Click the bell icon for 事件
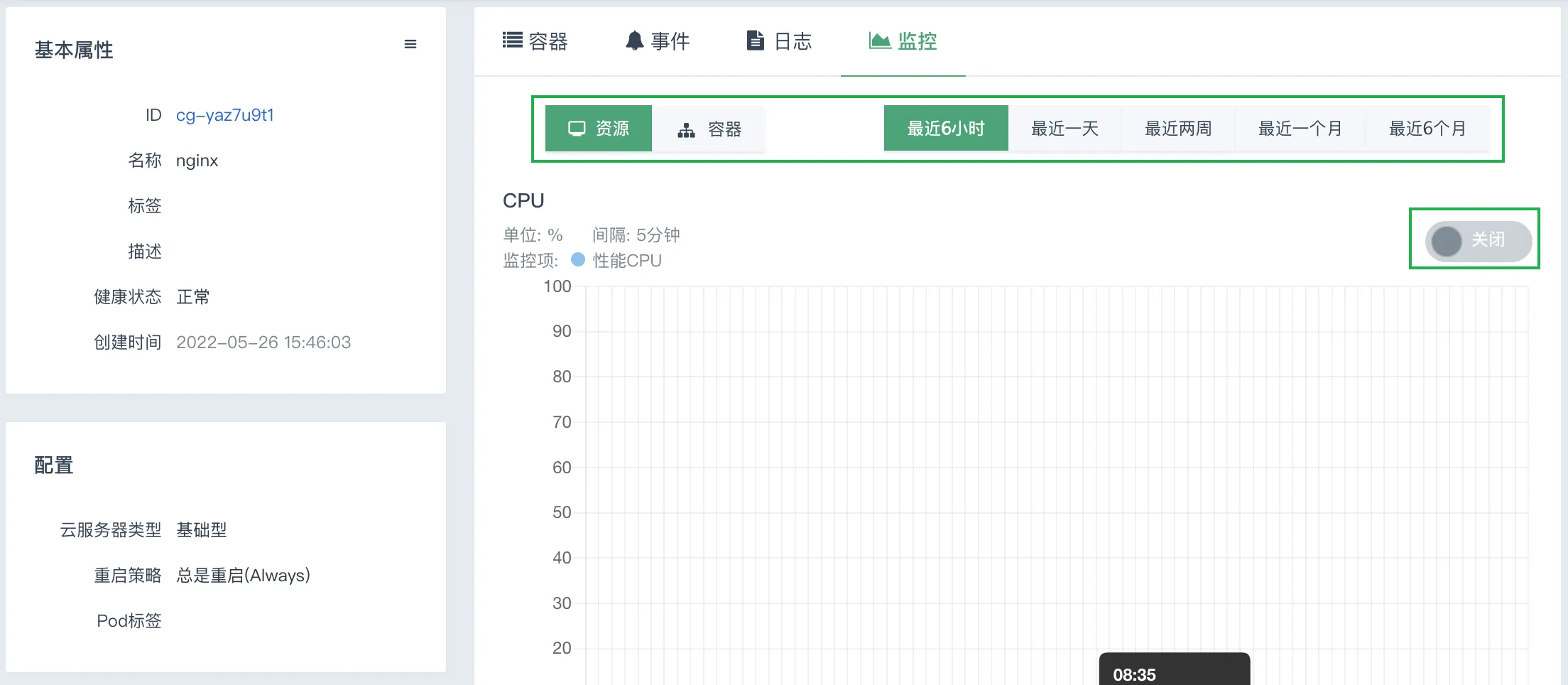Viewport: 1568px width, 685px height. click(634, 41)
